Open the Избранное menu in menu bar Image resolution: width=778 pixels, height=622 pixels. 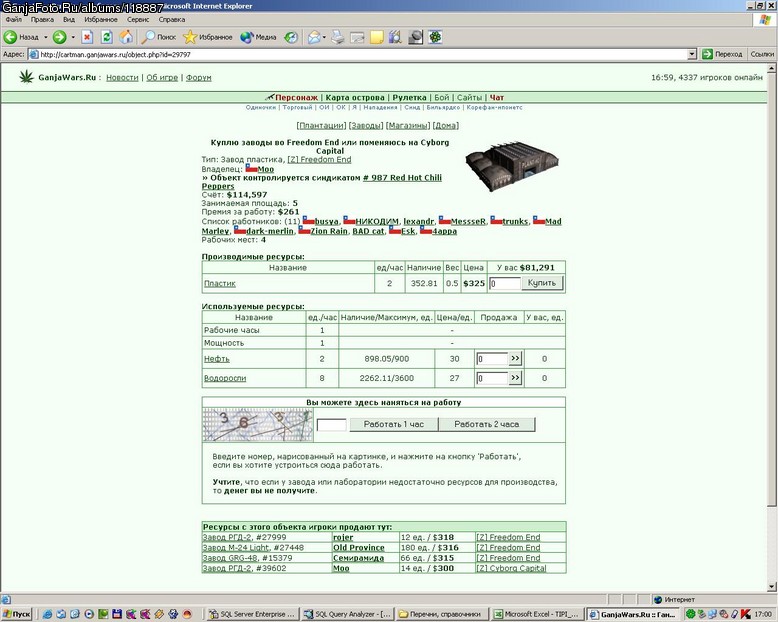(101, 20)
